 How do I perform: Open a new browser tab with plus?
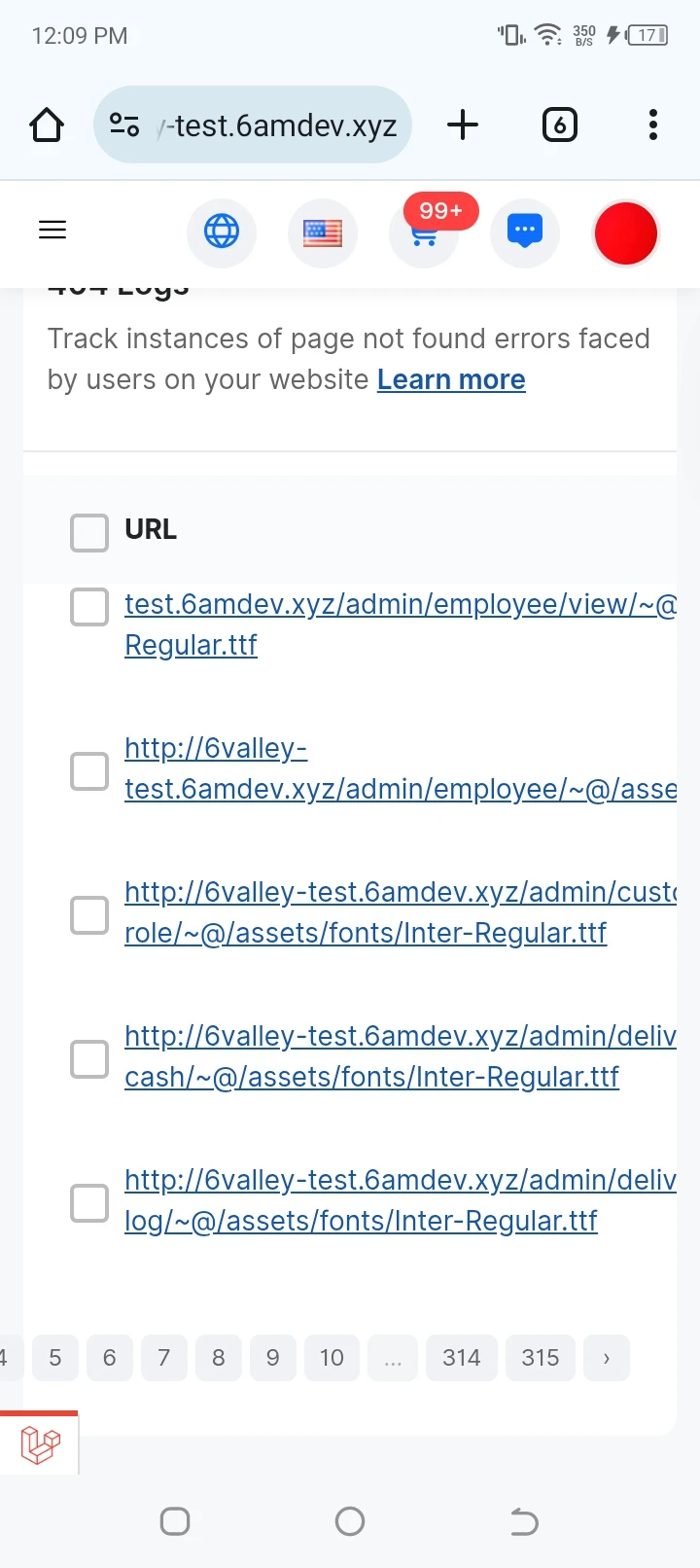463,125
